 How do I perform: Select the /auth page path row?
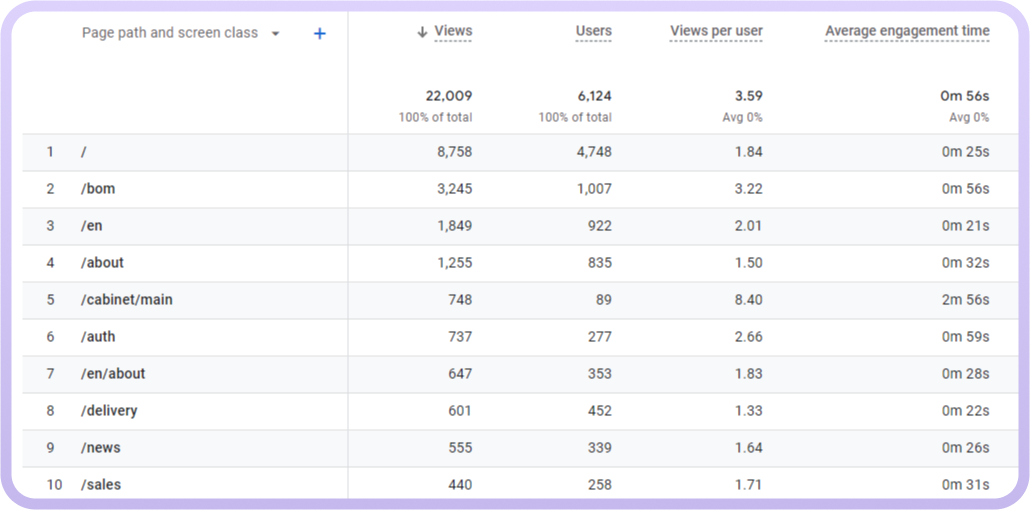(x=97, y=337)
